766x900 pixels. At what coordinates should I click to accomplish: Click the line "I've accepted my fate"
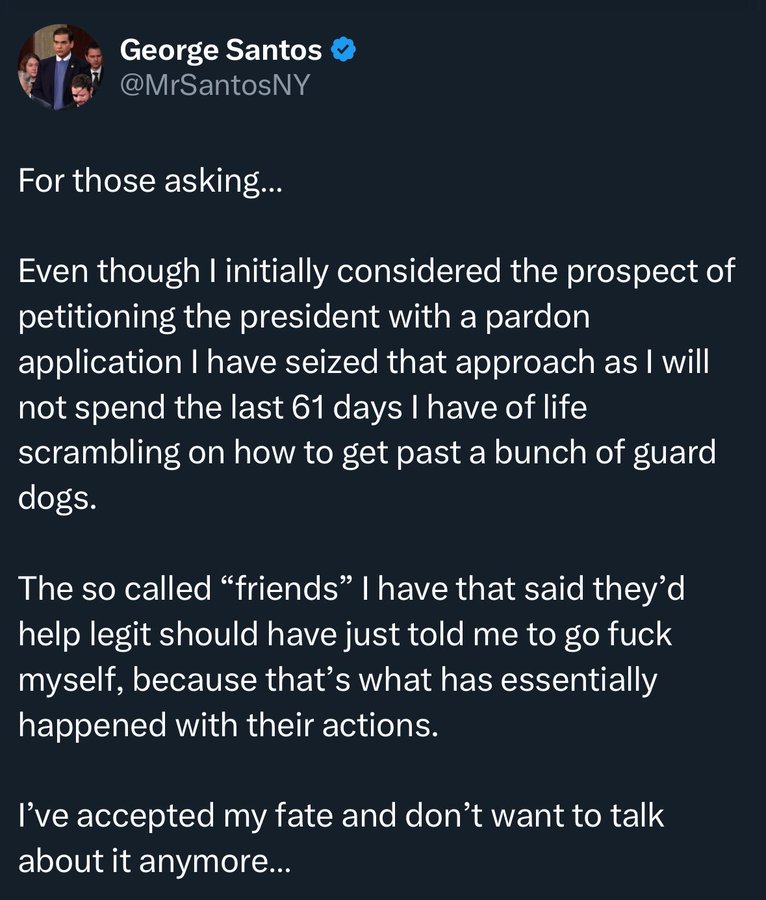[340, 814]
